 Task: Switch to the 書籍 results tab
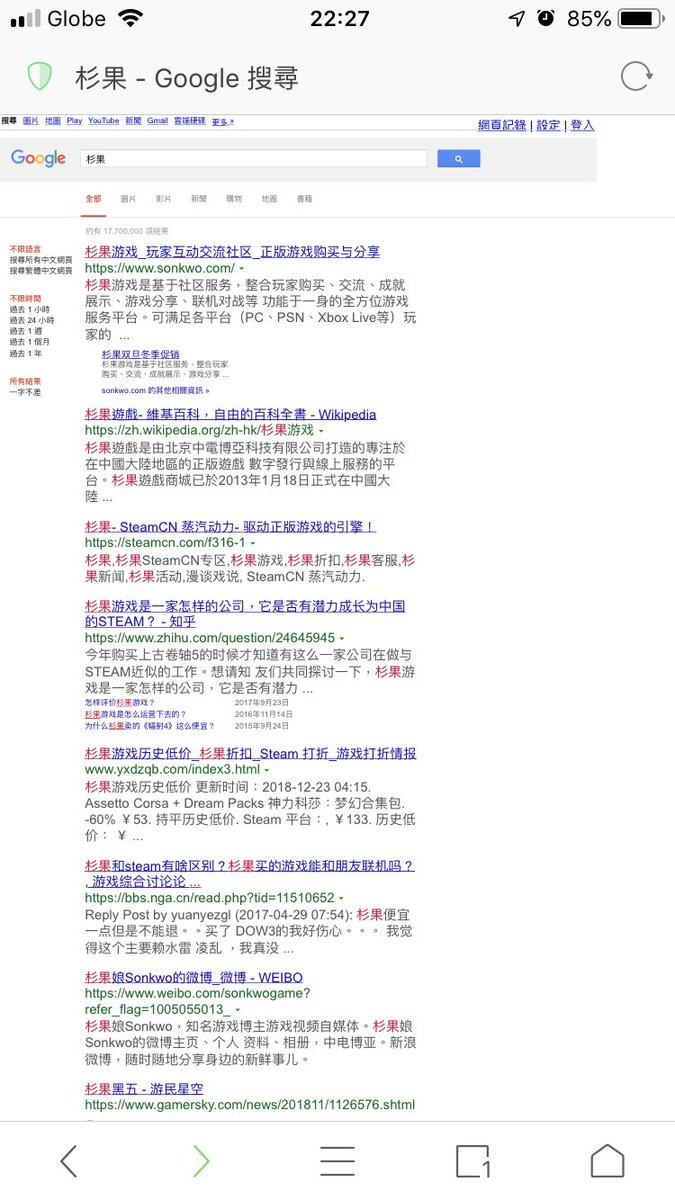coord(304,199)
